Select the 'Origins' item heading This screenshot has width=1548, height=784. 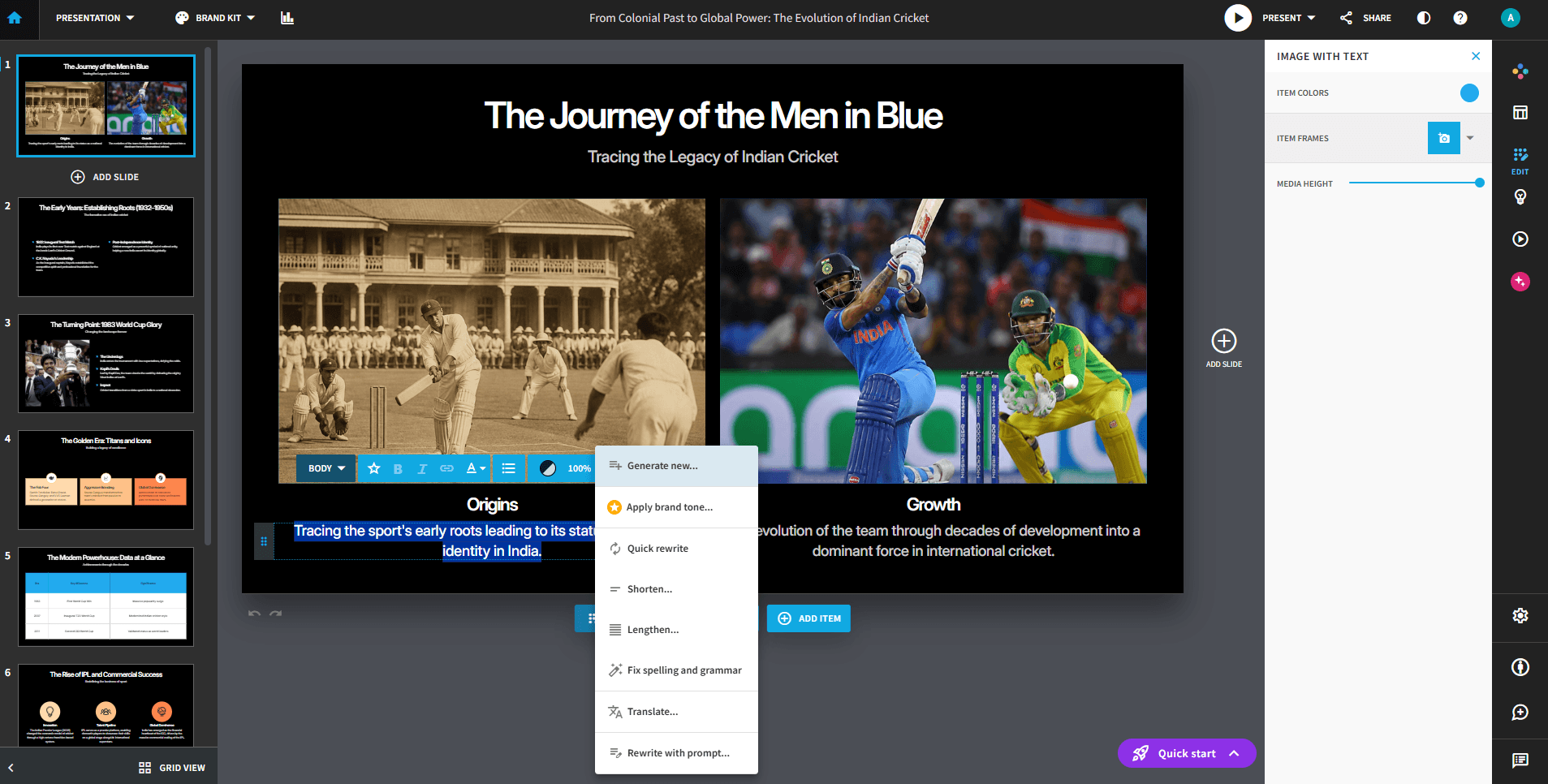pyautogui.click(x=492, y=505)
